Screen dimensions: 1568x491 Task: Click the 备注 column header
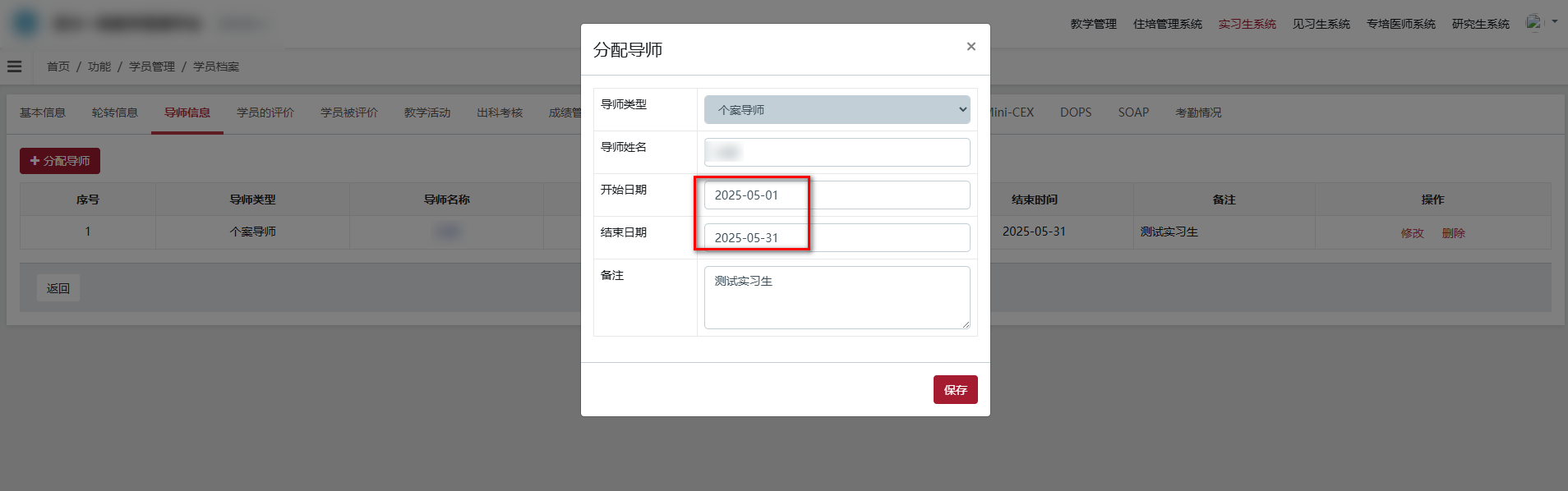(x=1224, y=200)
